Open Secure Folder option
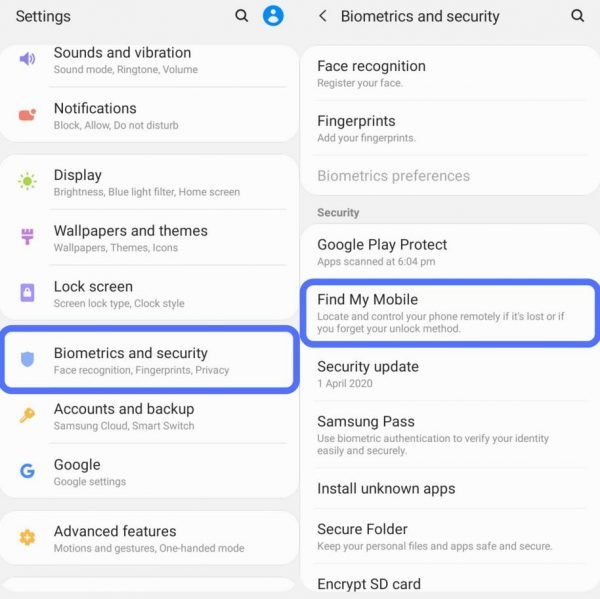This screenshot has width=600, height=599. (450, 537)
